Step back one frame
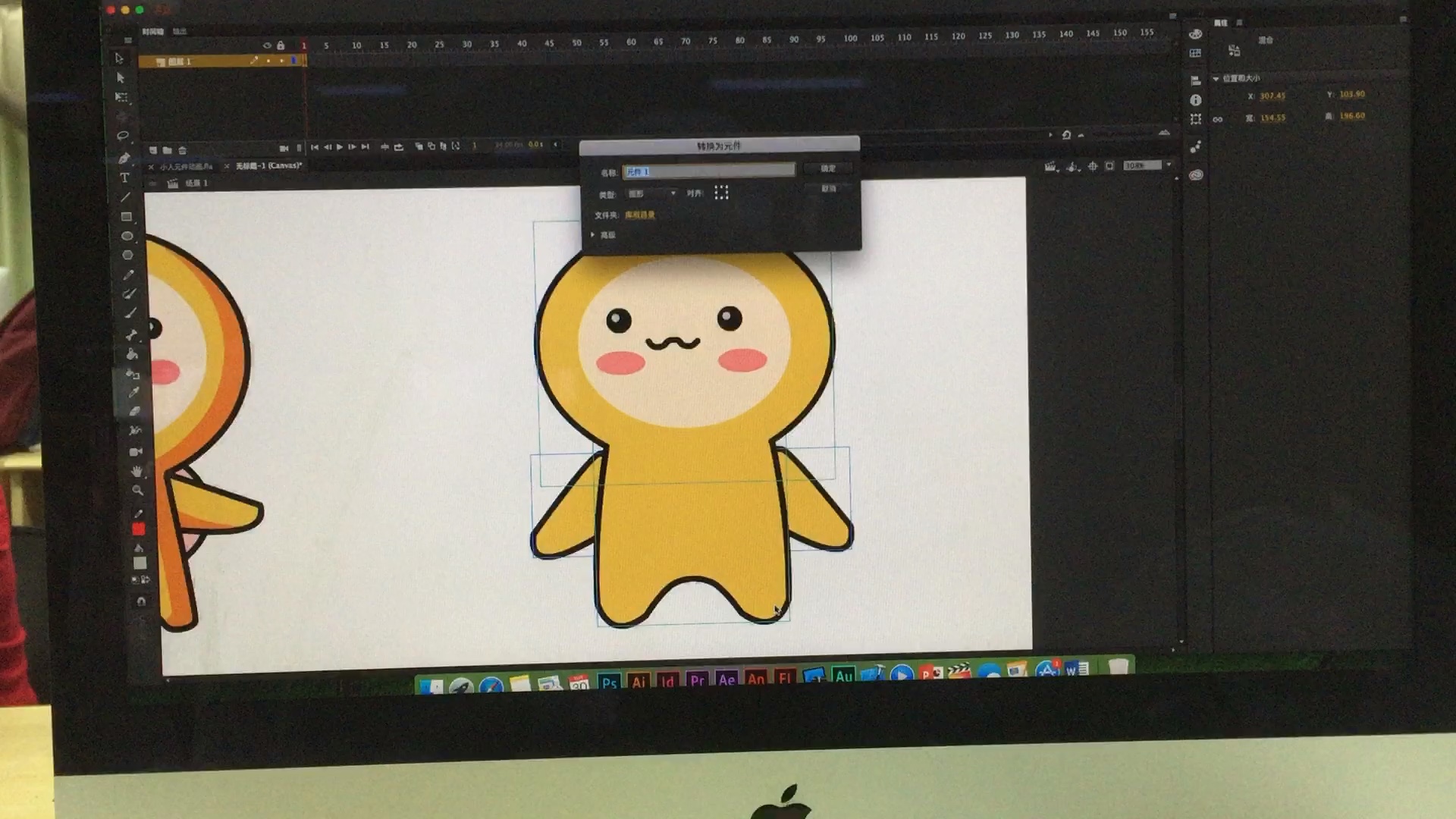 click(x=328, y=147)
